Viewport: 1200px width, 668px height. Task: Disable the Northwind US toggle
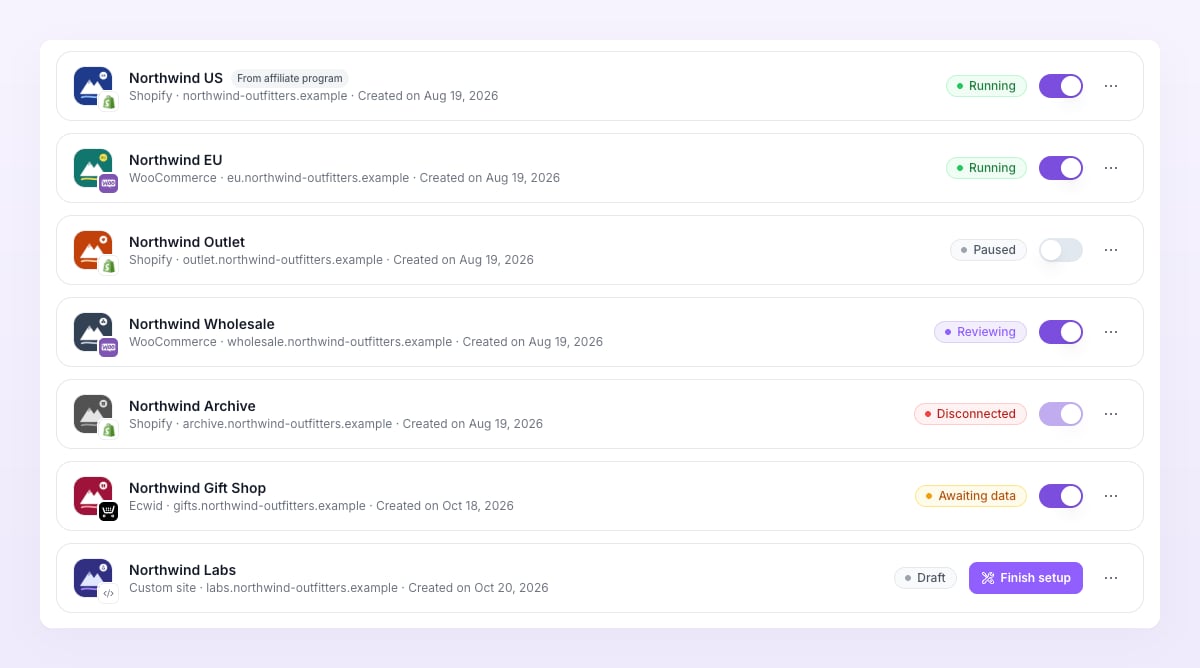1061,86
